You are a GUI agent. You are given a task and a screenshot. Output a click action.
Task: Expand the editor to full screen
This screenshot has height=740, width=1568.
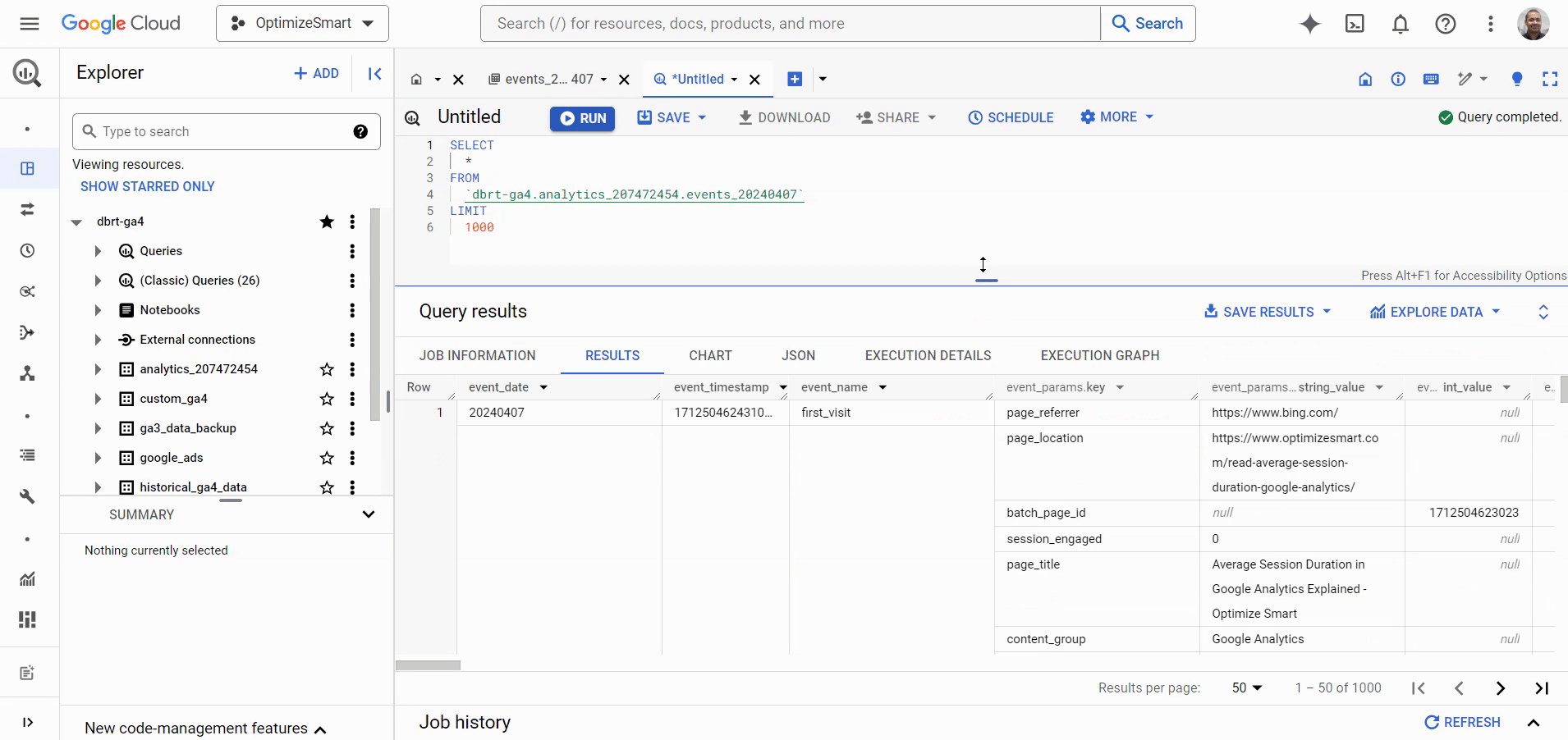tap(1550, 79)
